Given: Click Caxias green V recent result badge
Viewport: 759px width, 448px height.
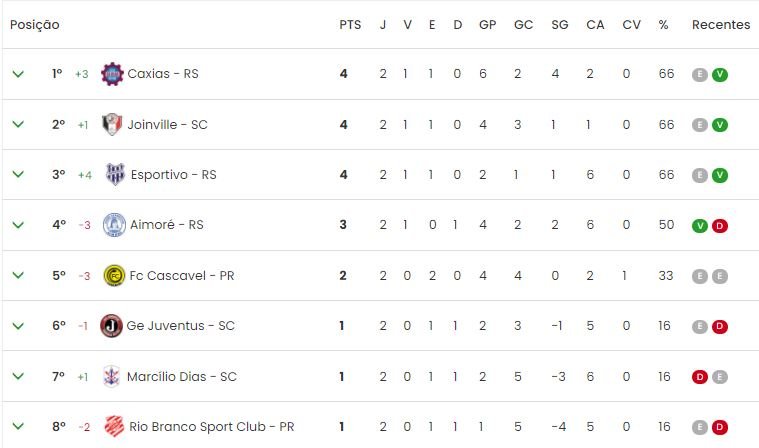Looking at the screenshot, I should (720, 75).
